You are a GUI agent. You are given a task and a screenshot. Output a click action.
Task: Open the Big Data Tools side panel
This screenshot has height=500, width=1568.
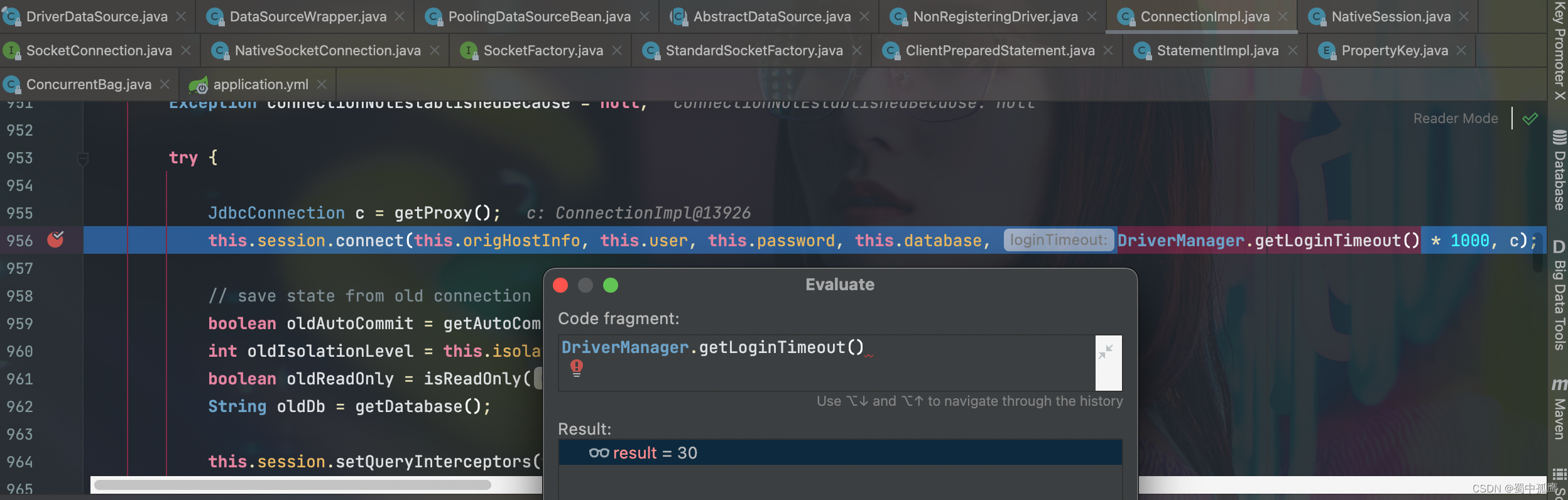pos(1559,295)
